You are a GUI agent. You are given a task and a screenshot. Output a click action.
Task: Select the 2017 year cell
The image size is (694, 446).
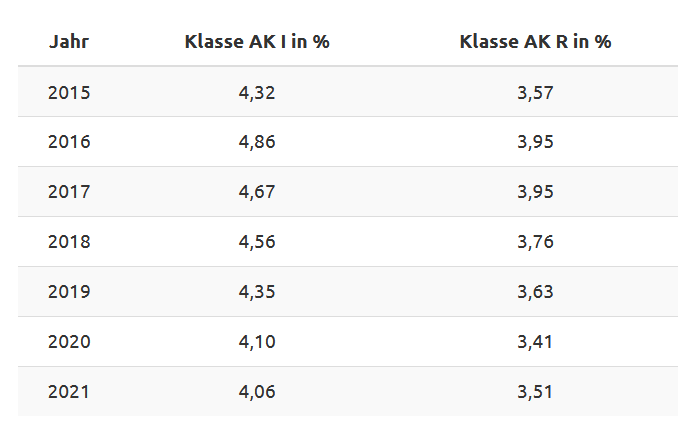pos(69,192)
